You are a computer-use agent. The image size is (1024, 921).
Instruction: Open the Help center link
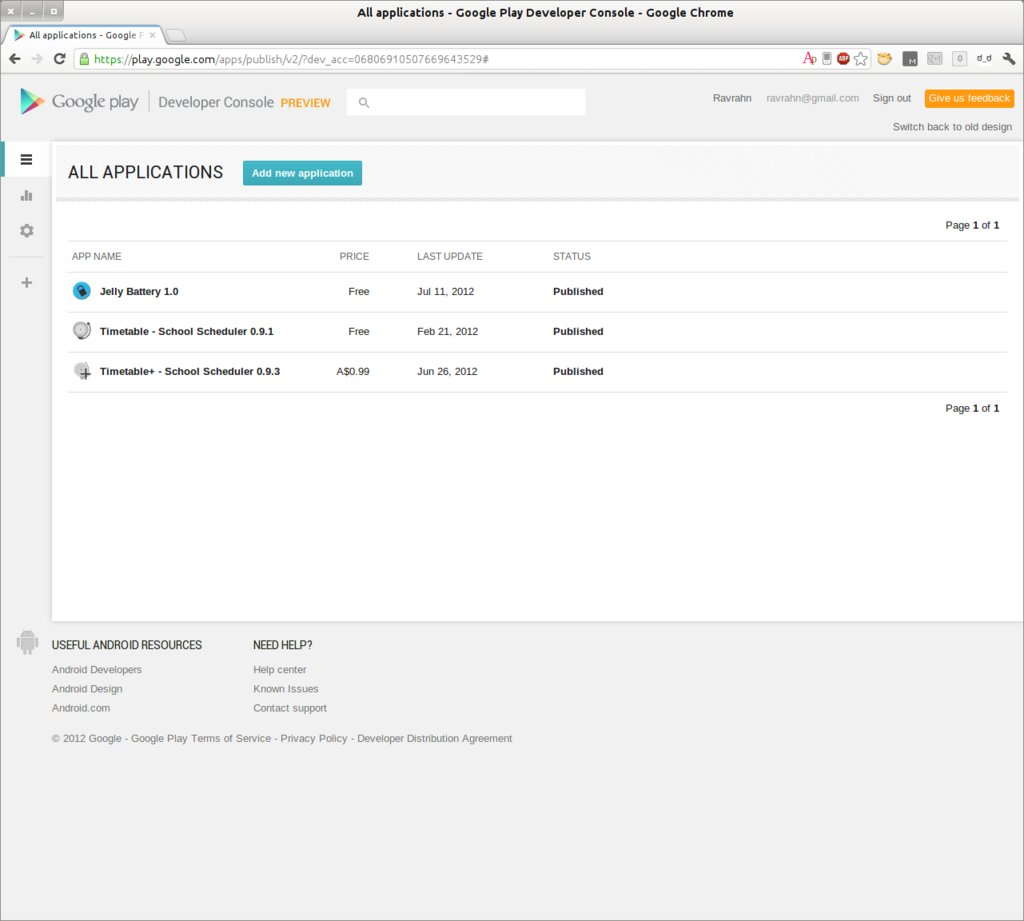pyautogui.click(x=279, y=669)
